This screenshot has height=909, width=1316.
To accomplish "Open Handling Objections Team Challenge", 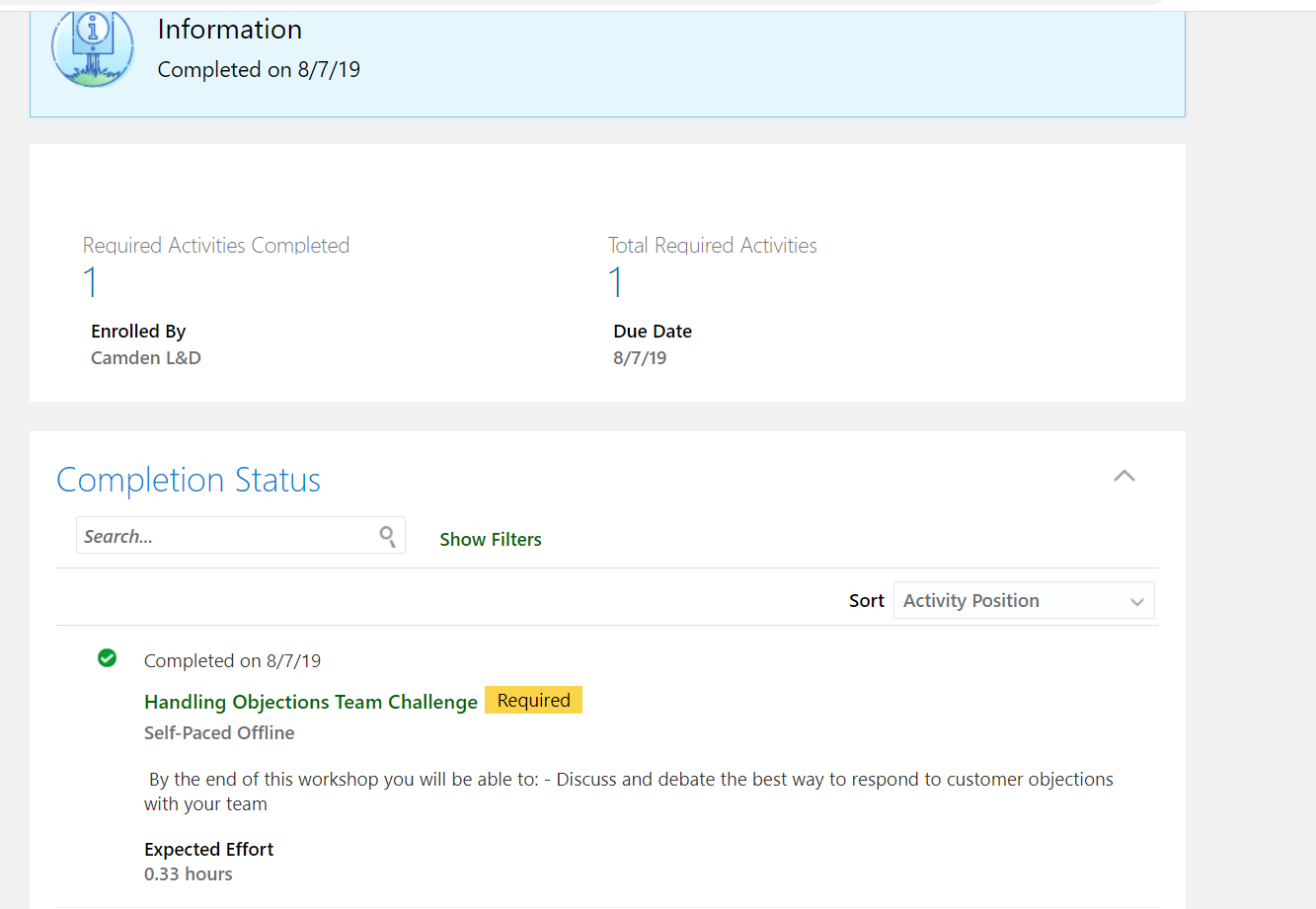I will coord(311,702).
